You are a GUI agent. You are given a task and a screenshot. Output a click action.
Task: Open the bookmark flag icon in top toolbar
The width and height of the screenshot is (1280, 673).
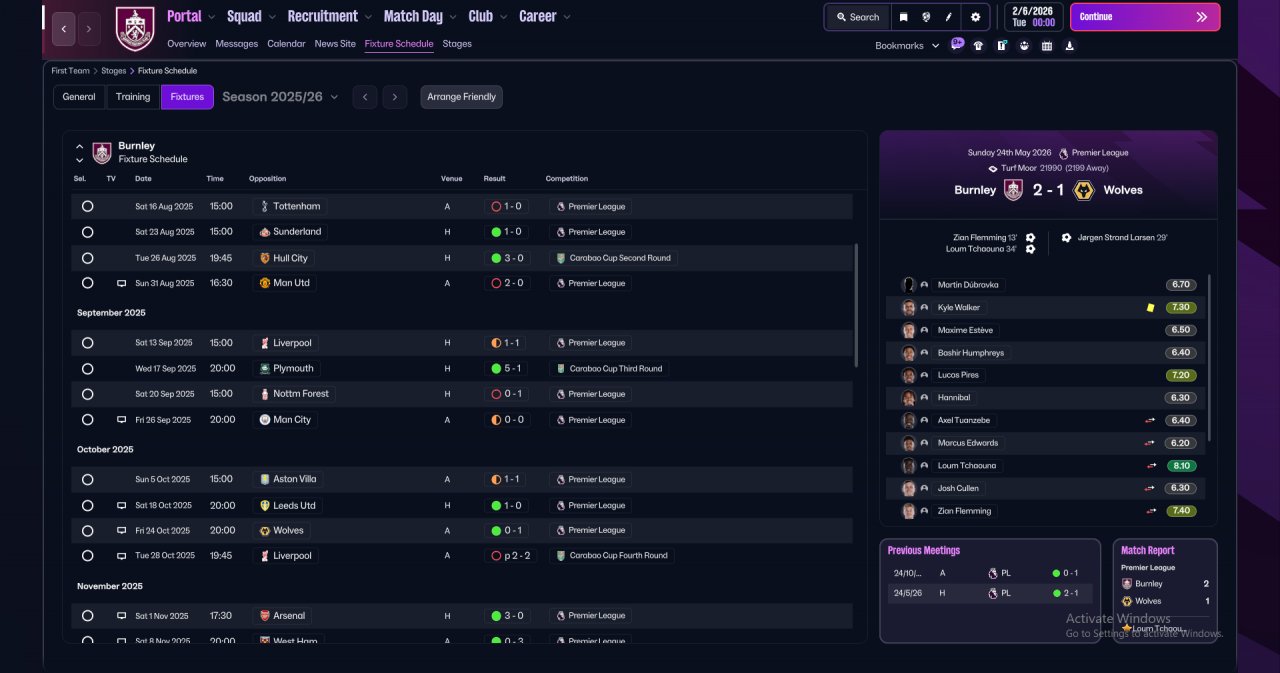point(904,17)
